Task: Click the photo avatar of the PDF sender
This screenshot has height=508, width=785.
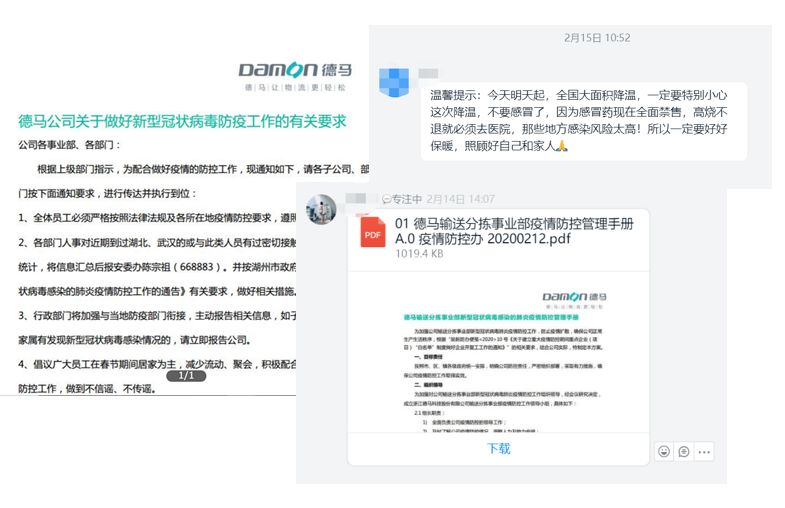Action: tap(320, 209)
